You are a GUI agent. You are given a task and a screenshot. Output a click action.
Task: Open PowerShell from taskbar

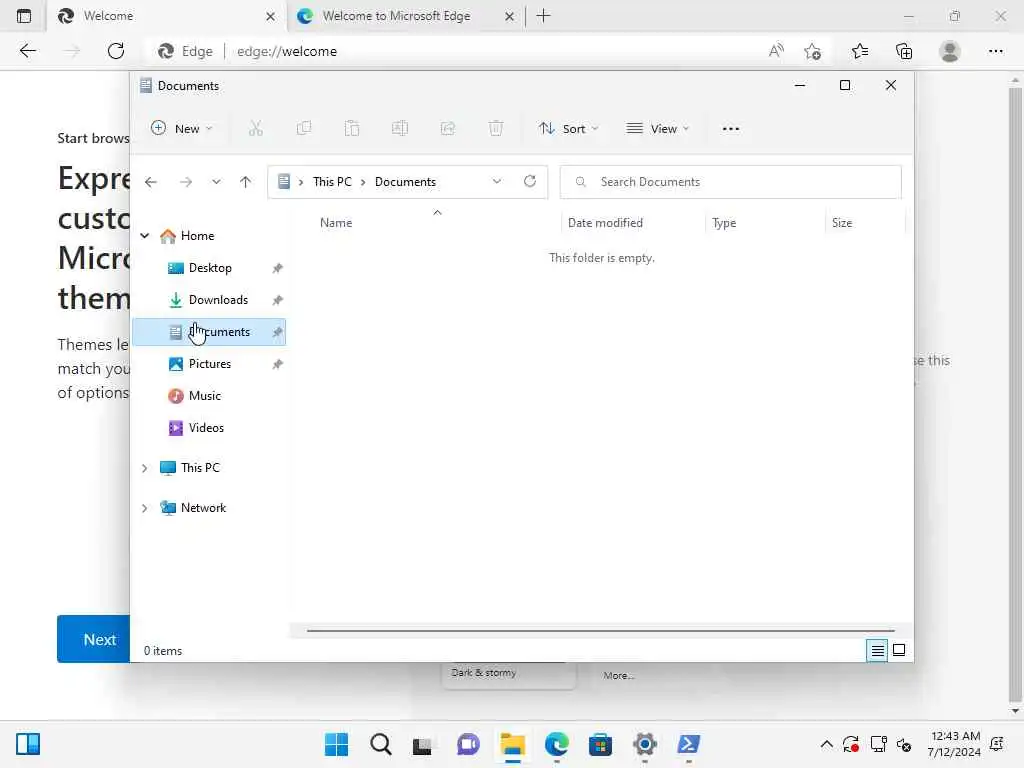click(x=688, y=744)
